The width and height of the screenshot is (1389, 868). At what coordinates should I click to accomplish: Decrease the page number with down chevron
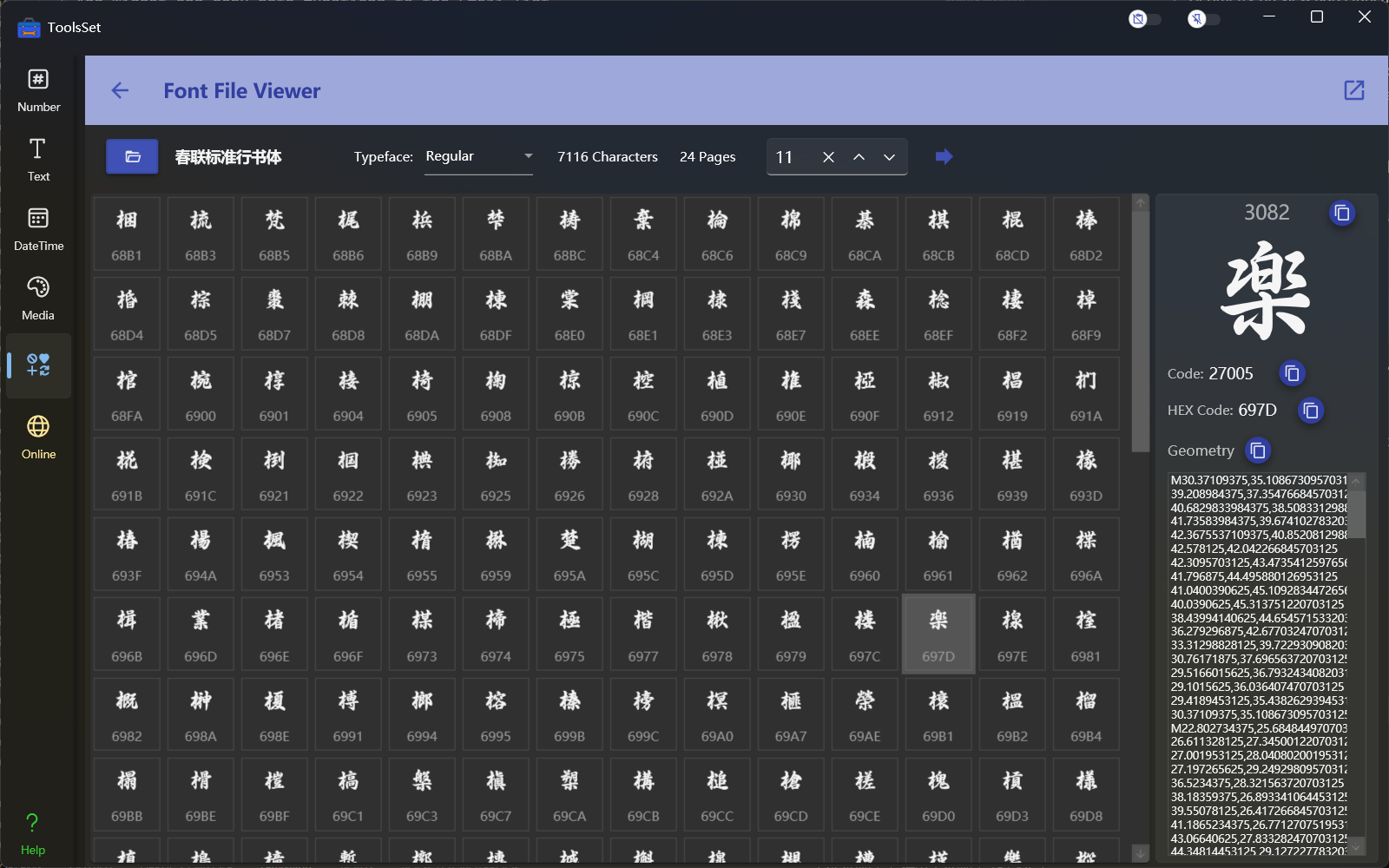pyautogui.click(x=889, y=157)
